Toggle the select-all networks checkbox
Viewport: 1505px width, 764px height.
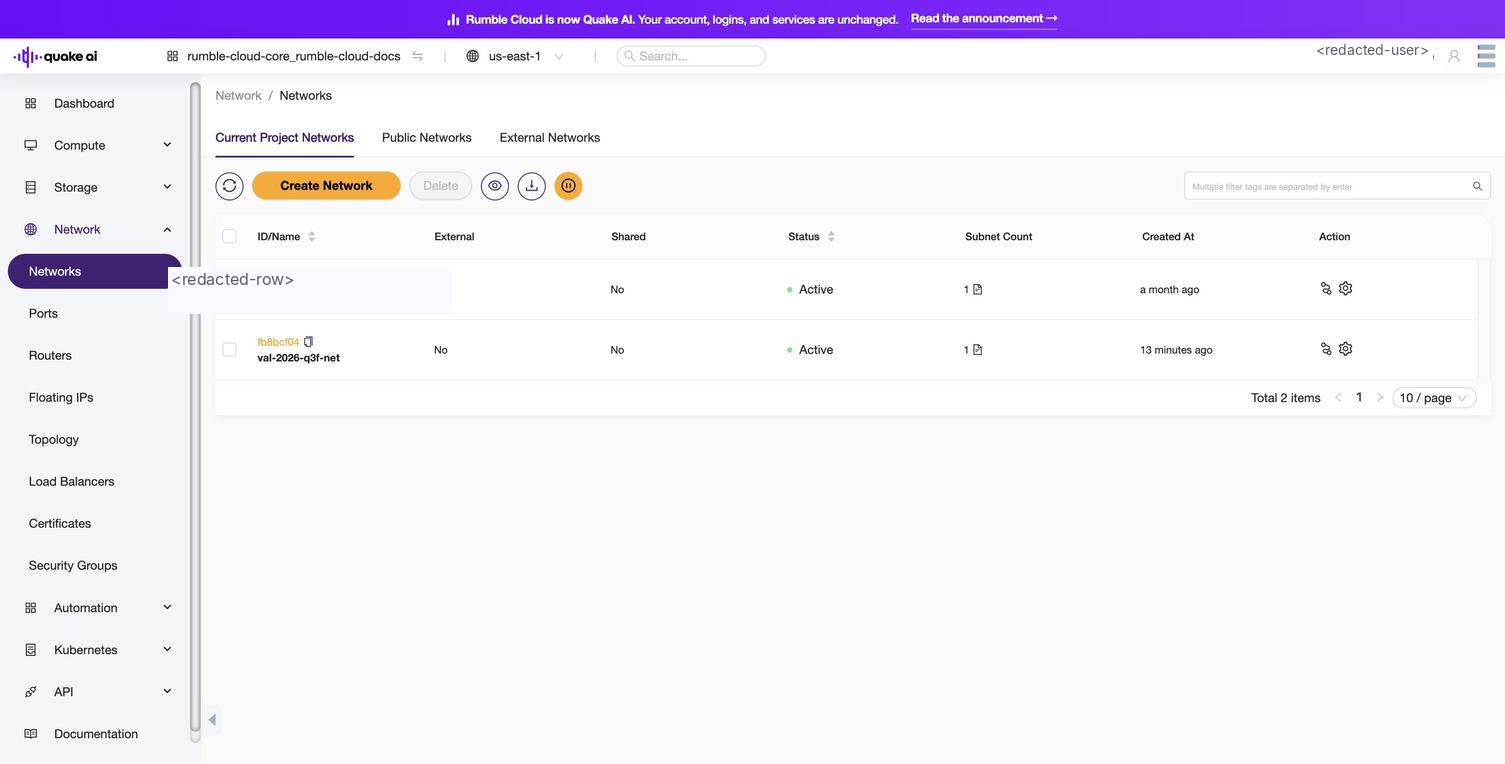pos(230,237)
